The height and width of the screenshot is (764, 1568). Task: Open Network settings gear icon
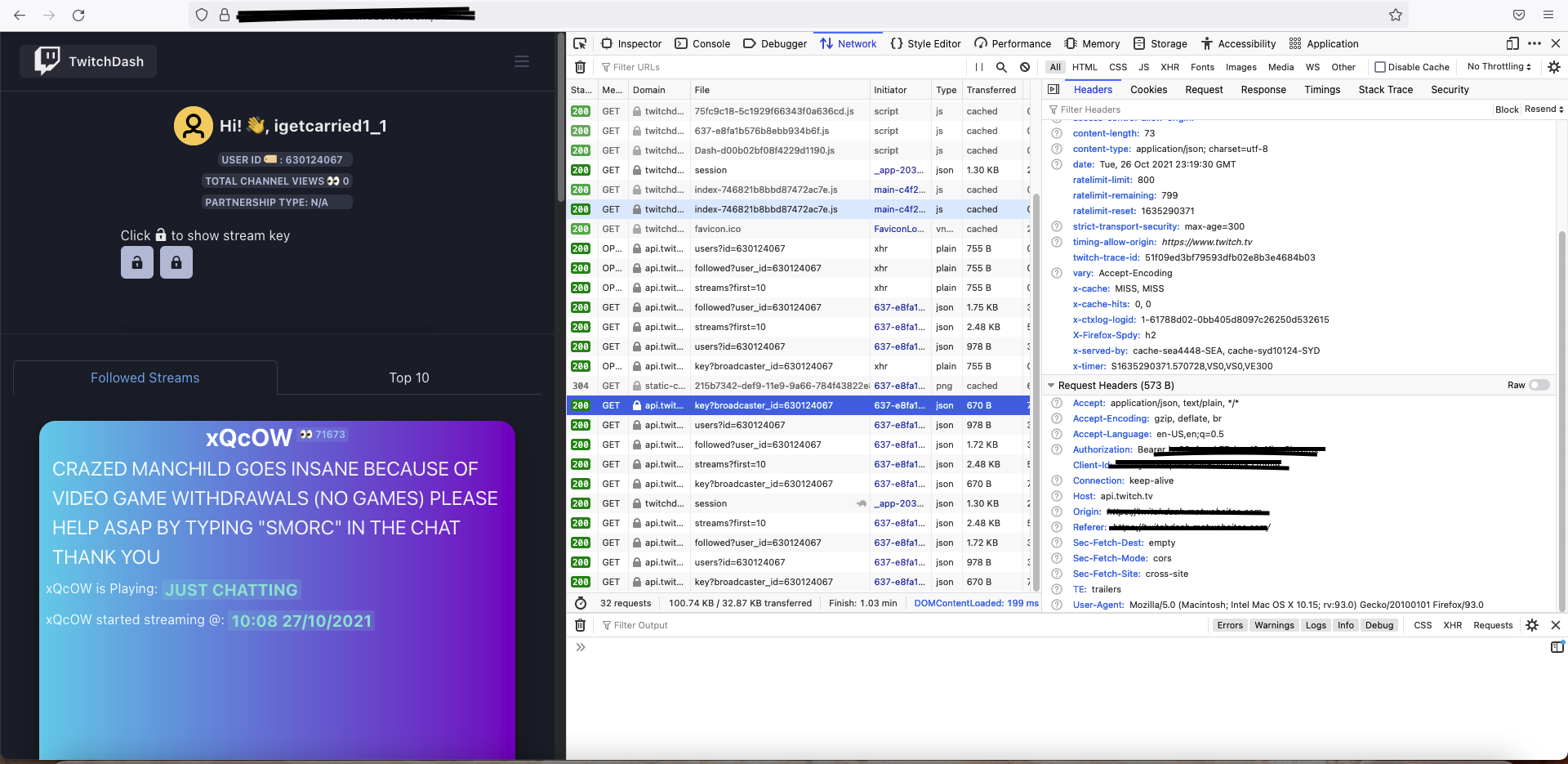coord(1554,67)
